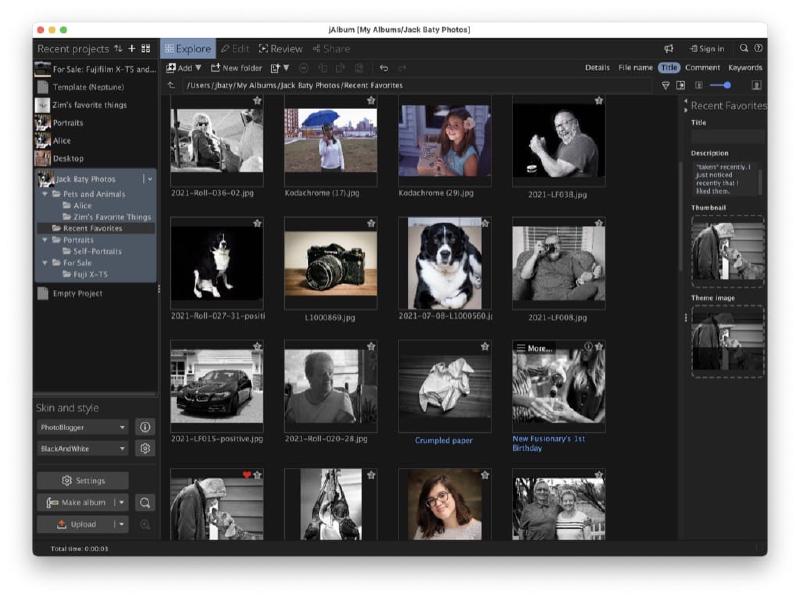Open search with the magnifying glass icon
This screenshot has height=599, width=800.
pos(744,48)
